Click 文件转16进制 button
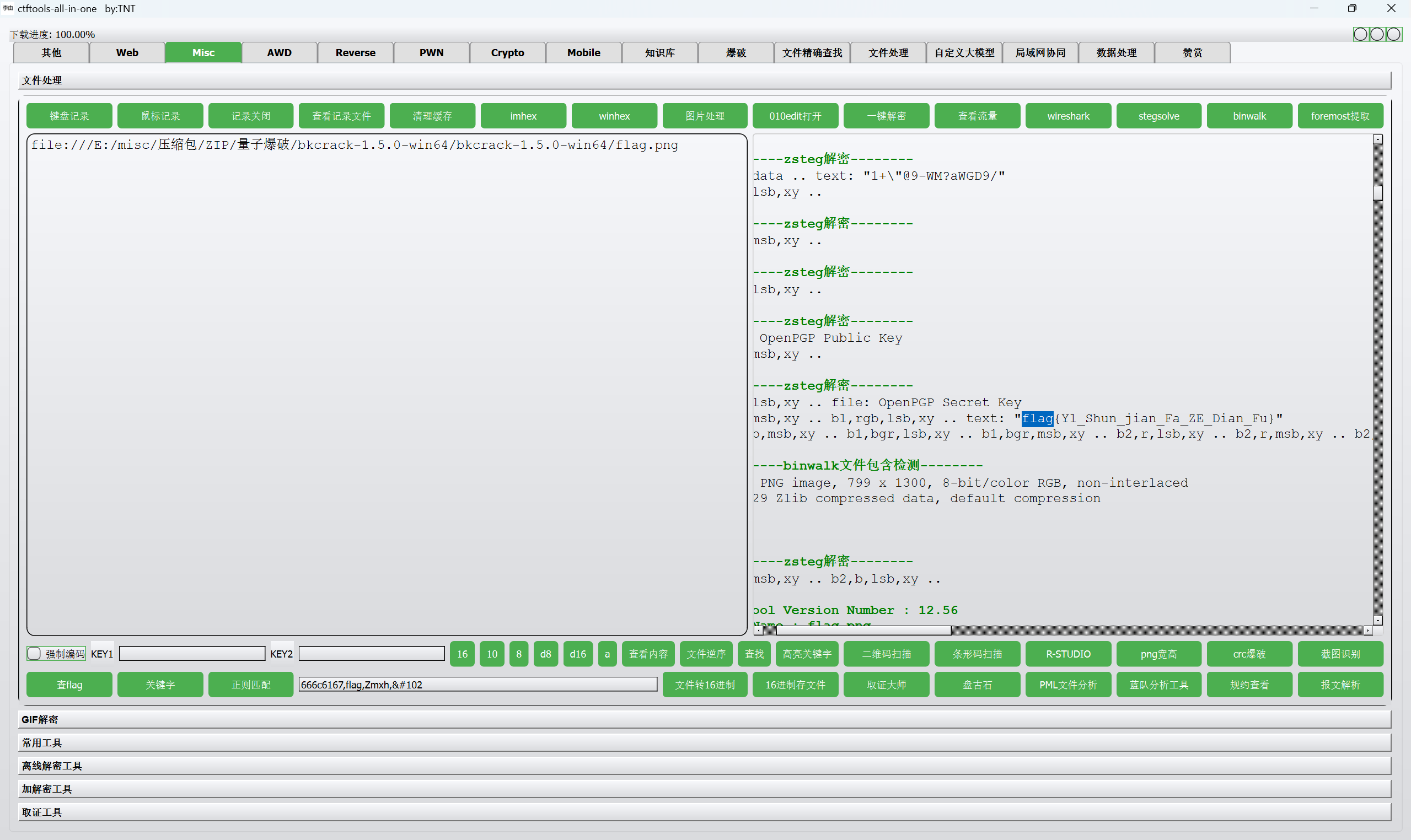This screenshot has height=840, width=1411. pyautogui.click(x=705, y=685)
